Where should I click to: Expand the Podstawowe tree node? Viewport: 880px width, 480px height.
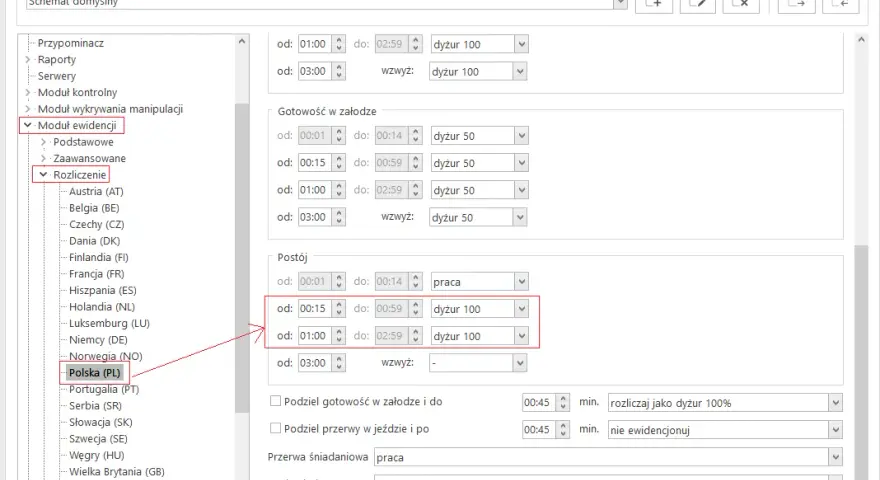pos(43,142)
